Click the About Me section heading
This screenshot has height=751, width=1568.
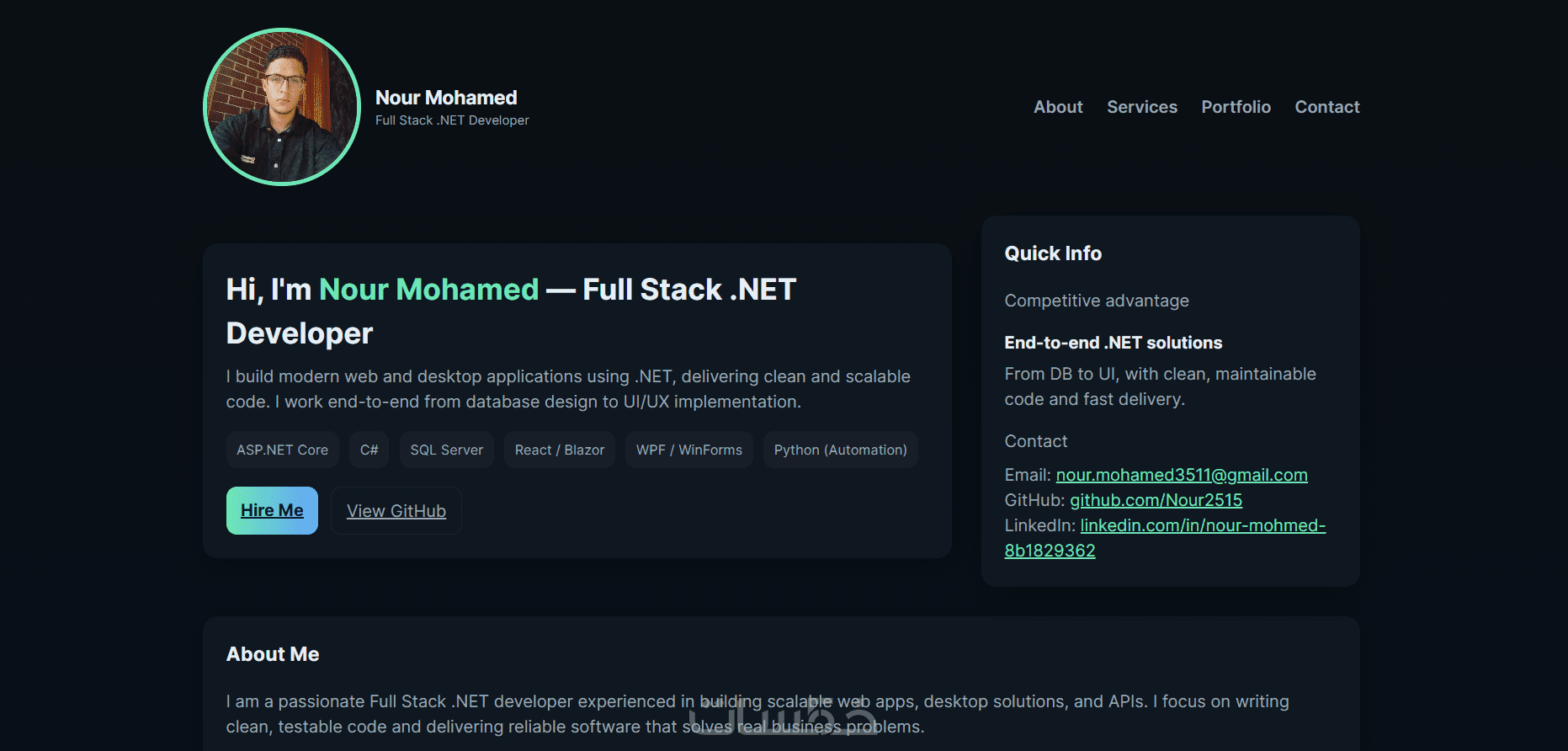tap(273, 654)
